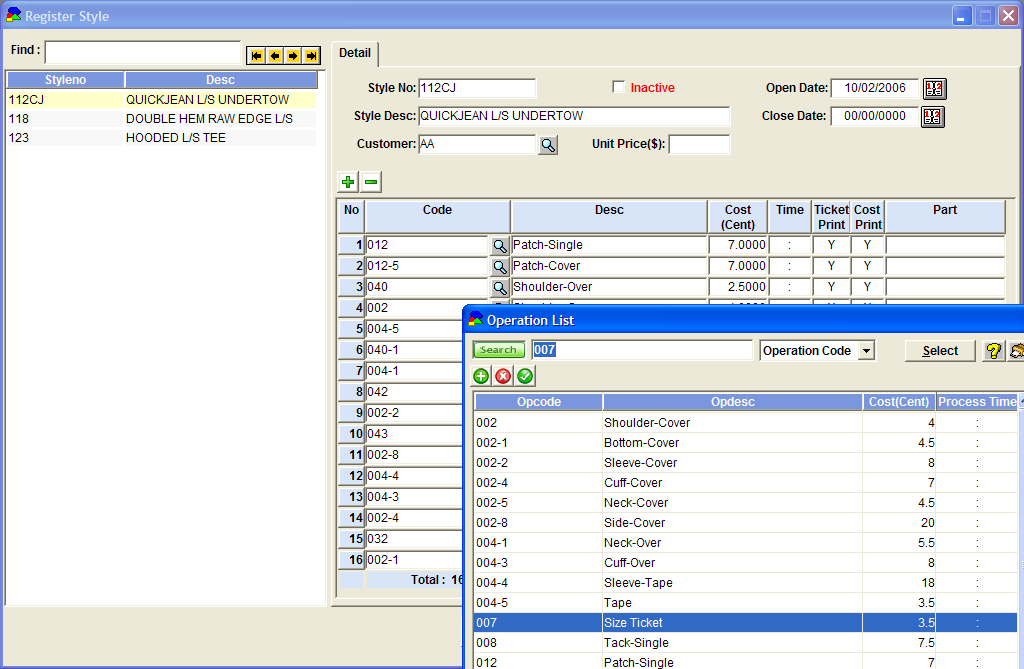The image size is (1024, 669).
Task: Click the Style No field
Action: pos(477,88)
